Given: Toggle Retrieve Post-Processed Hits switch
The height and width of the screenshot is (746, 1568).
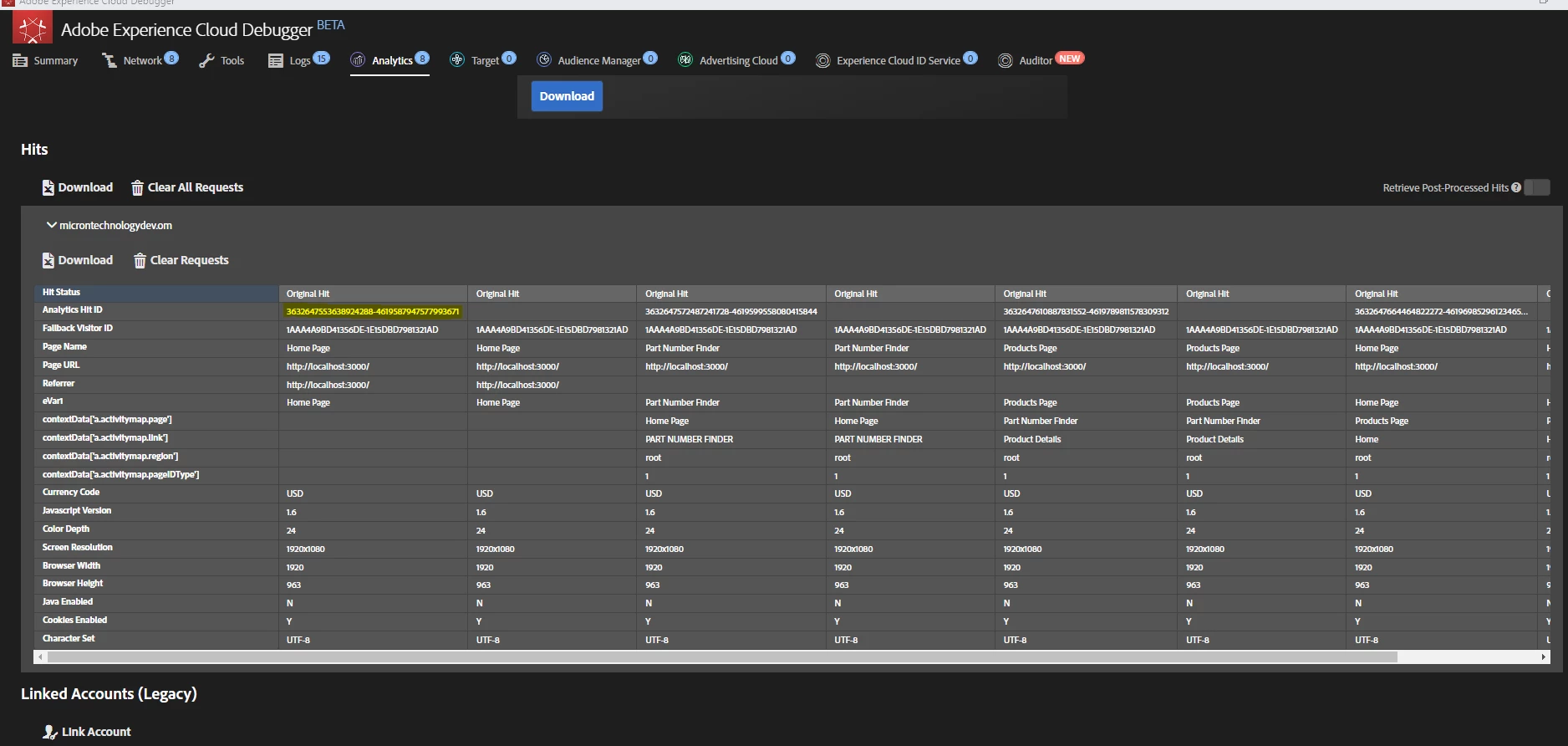Looking at the screenshot, I should (x=1537, y=187).
